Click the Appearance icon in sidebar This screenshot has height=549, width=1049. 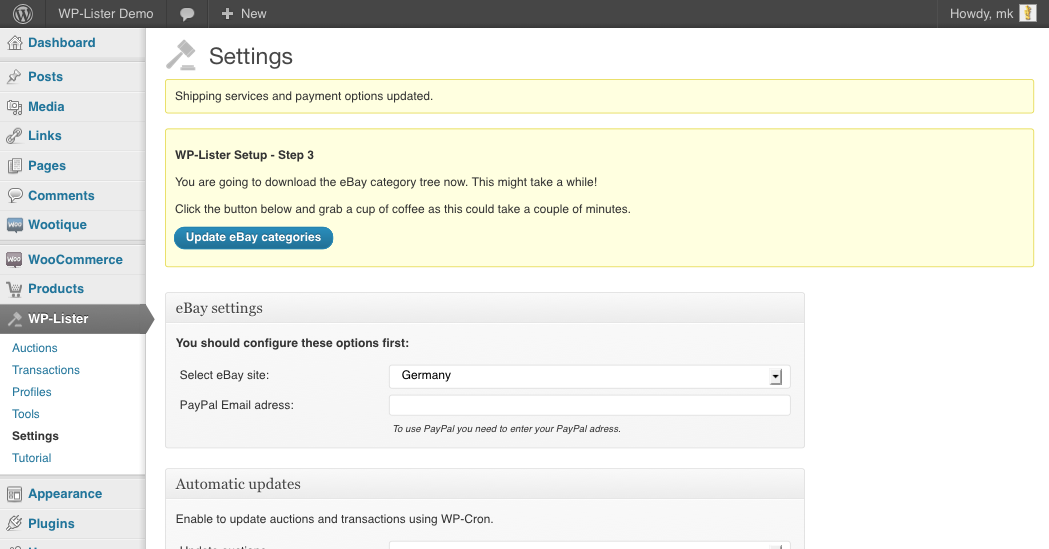point(15,494)
